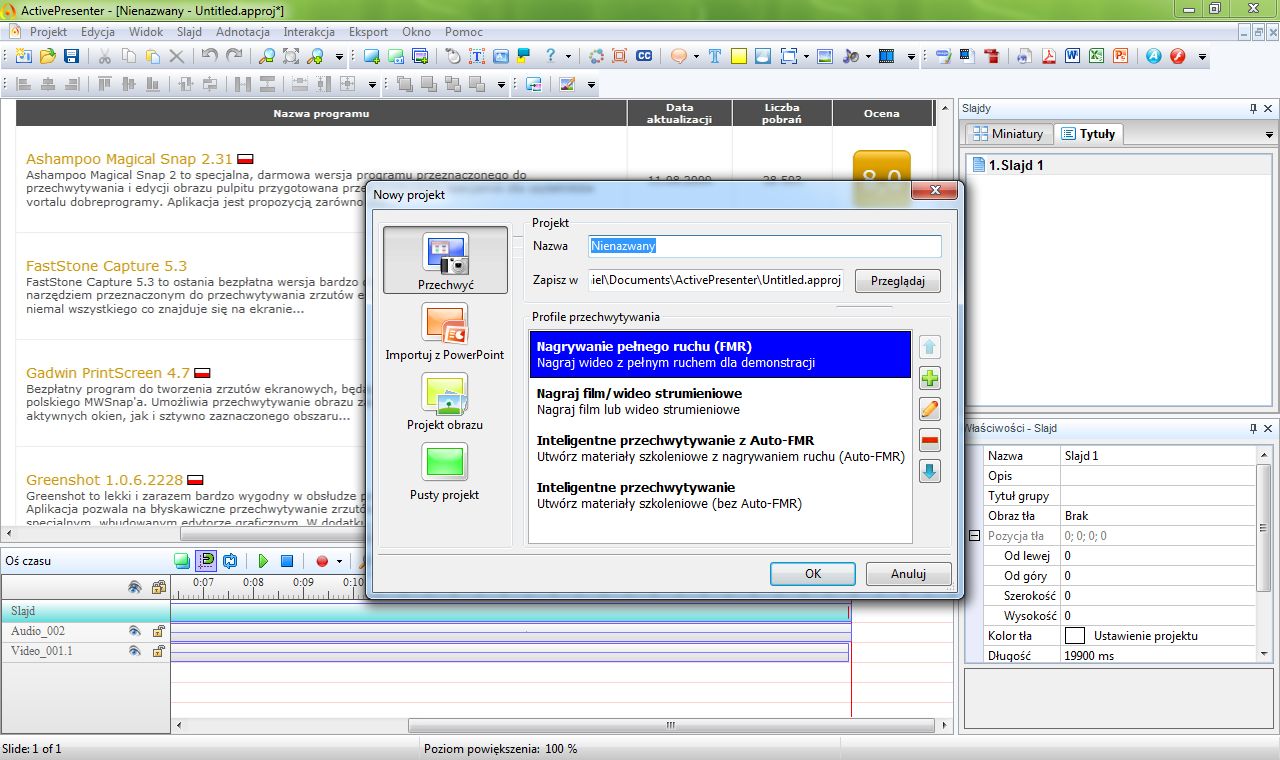This screenshot has height=760, width=1280.
Task: Click the Anuluj button
Action: (x=908, y=574)
